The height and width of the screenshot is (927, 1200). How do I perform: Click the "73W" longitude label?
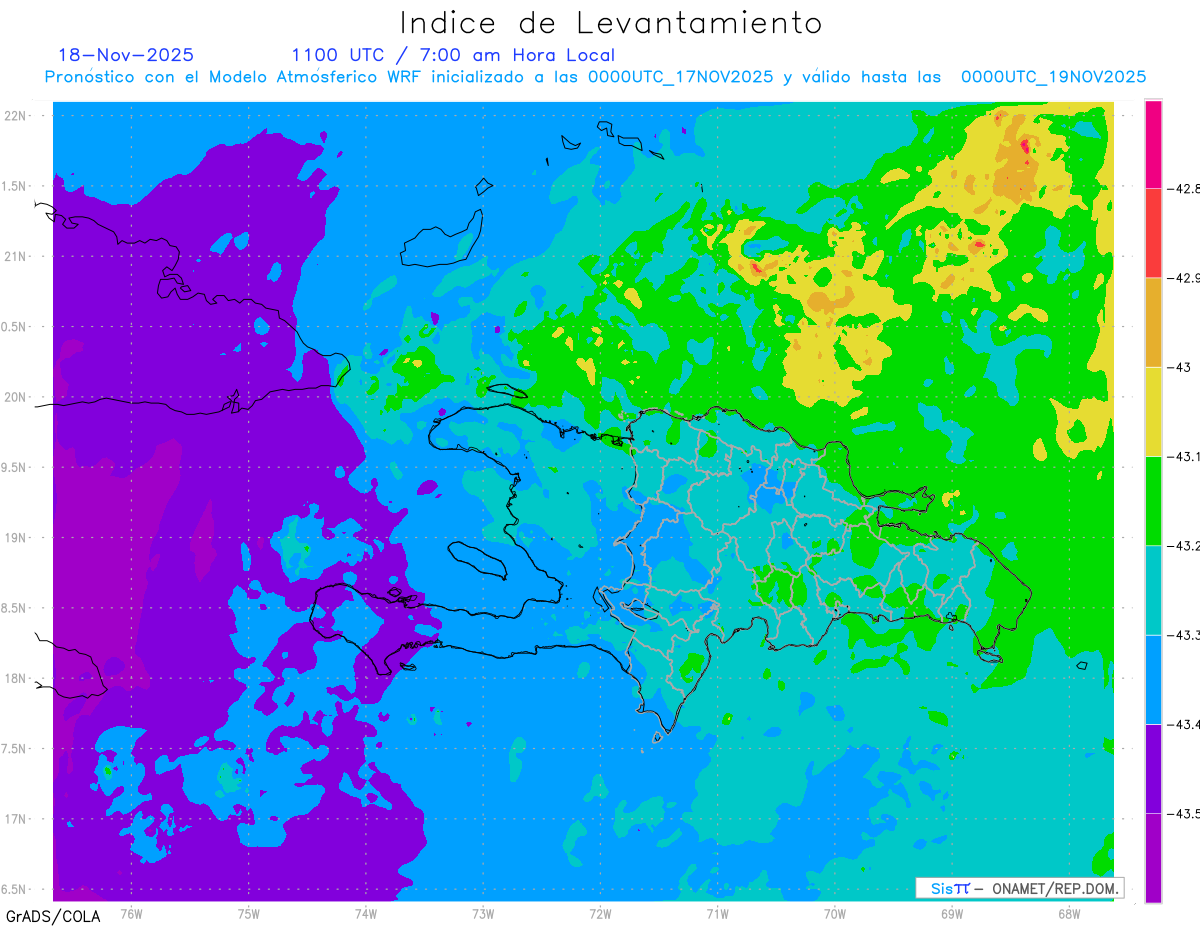tap(483, 913)
